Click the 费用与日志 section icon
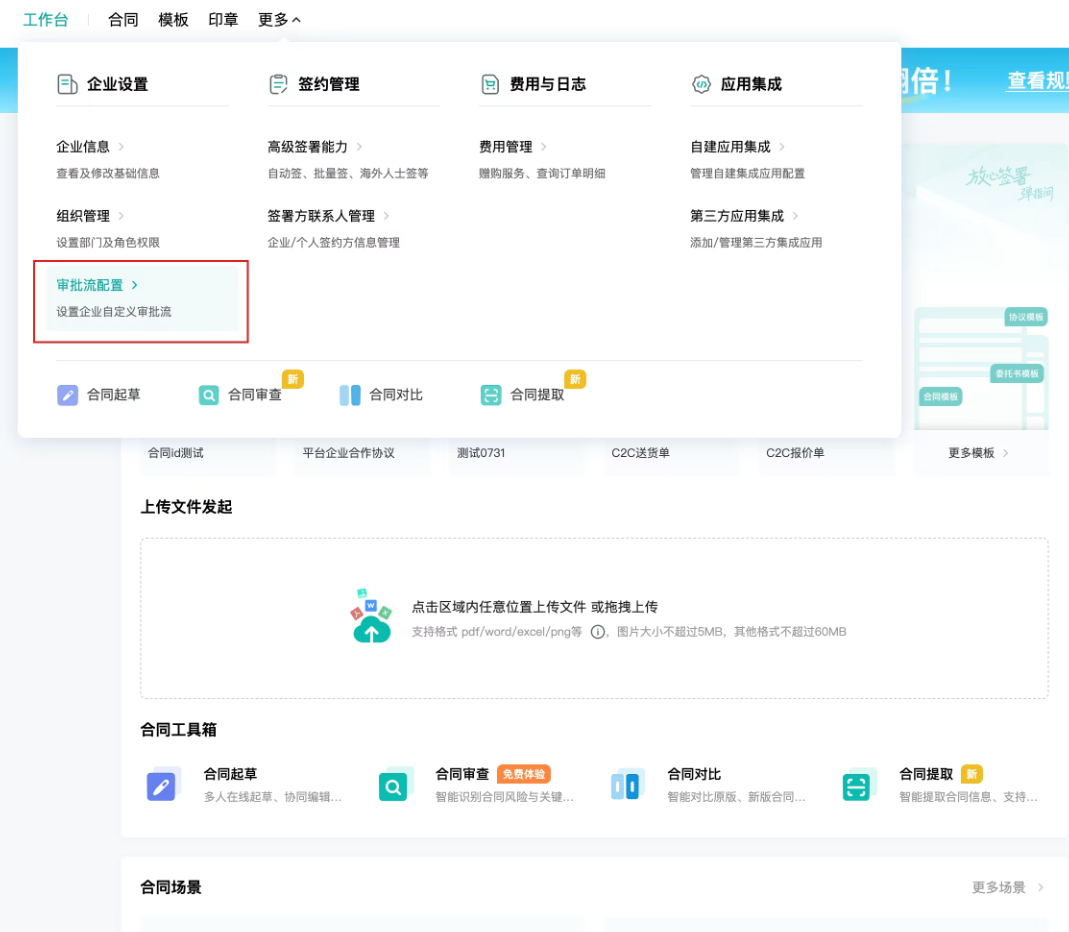 [x=489, y=84]
